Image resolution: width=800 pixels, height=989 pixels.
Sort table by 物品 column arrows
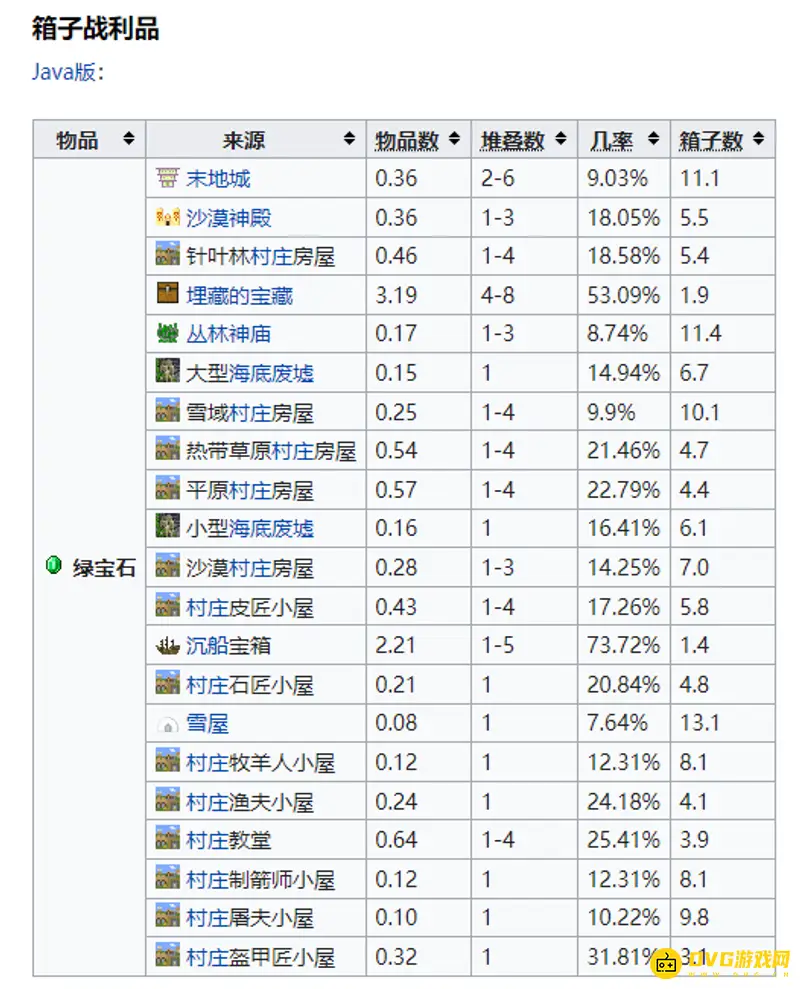pyautogui.click(x=129, y=139)
